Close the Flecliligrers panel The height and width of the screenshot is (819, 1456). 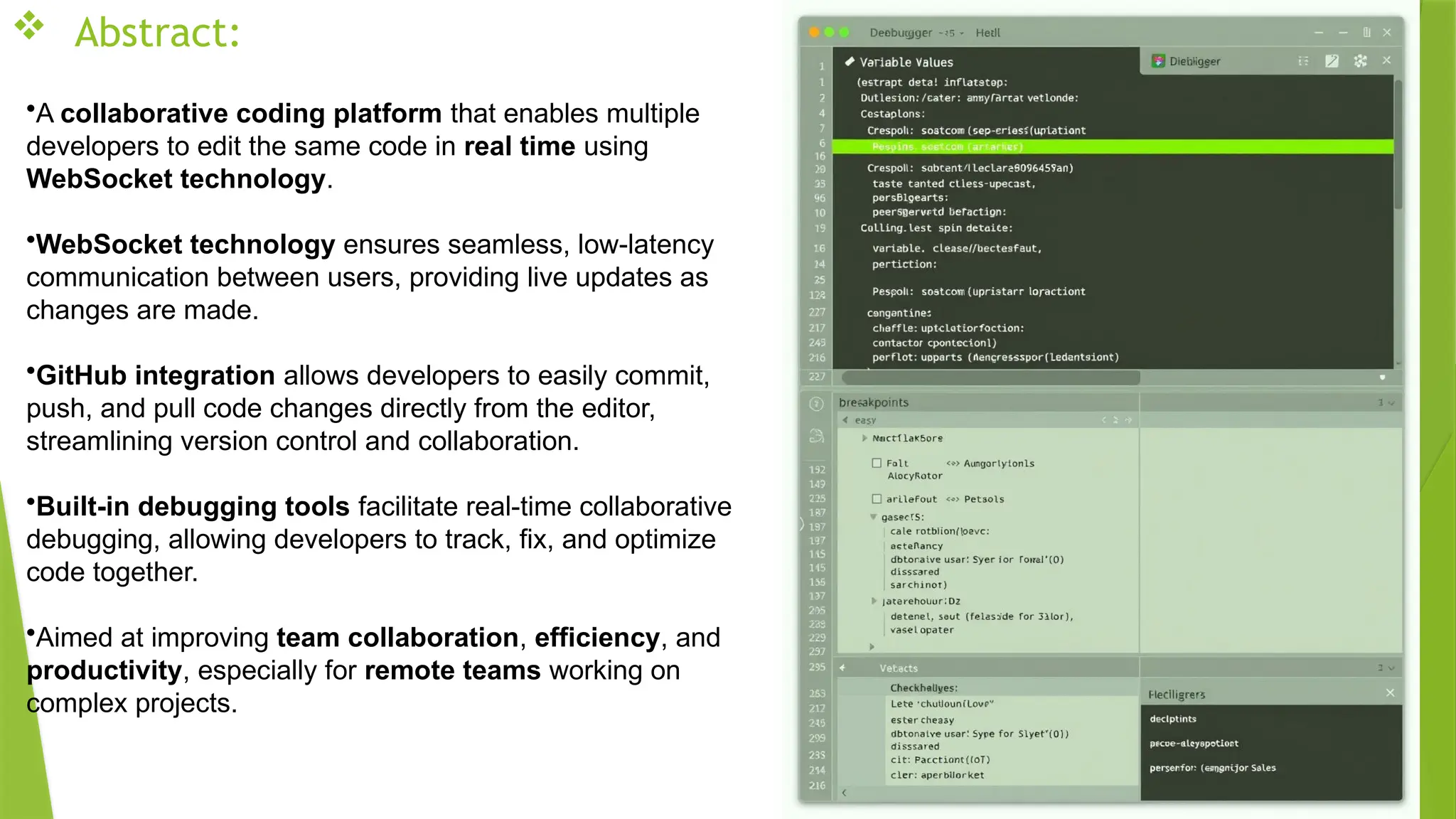(1390, 692)
